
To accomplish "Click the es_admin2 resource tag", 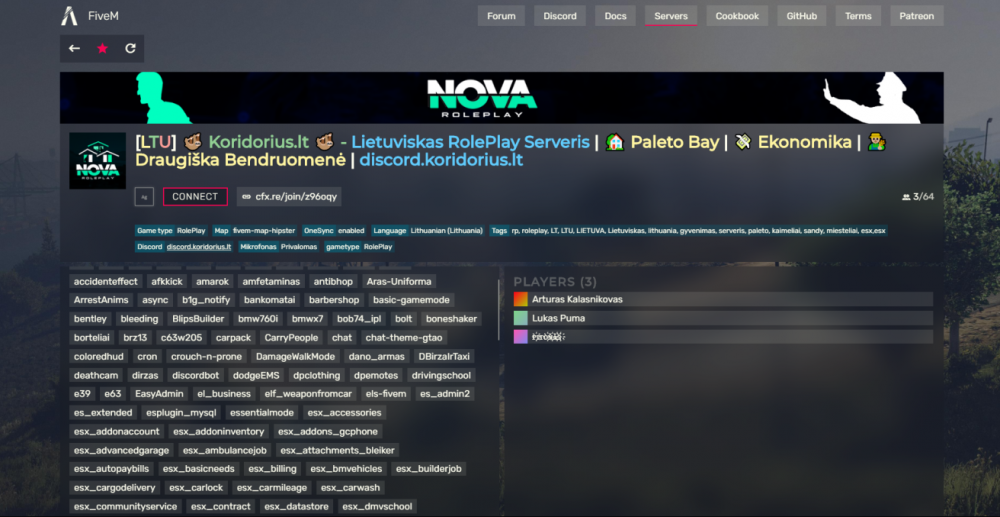I will (445, 394).
